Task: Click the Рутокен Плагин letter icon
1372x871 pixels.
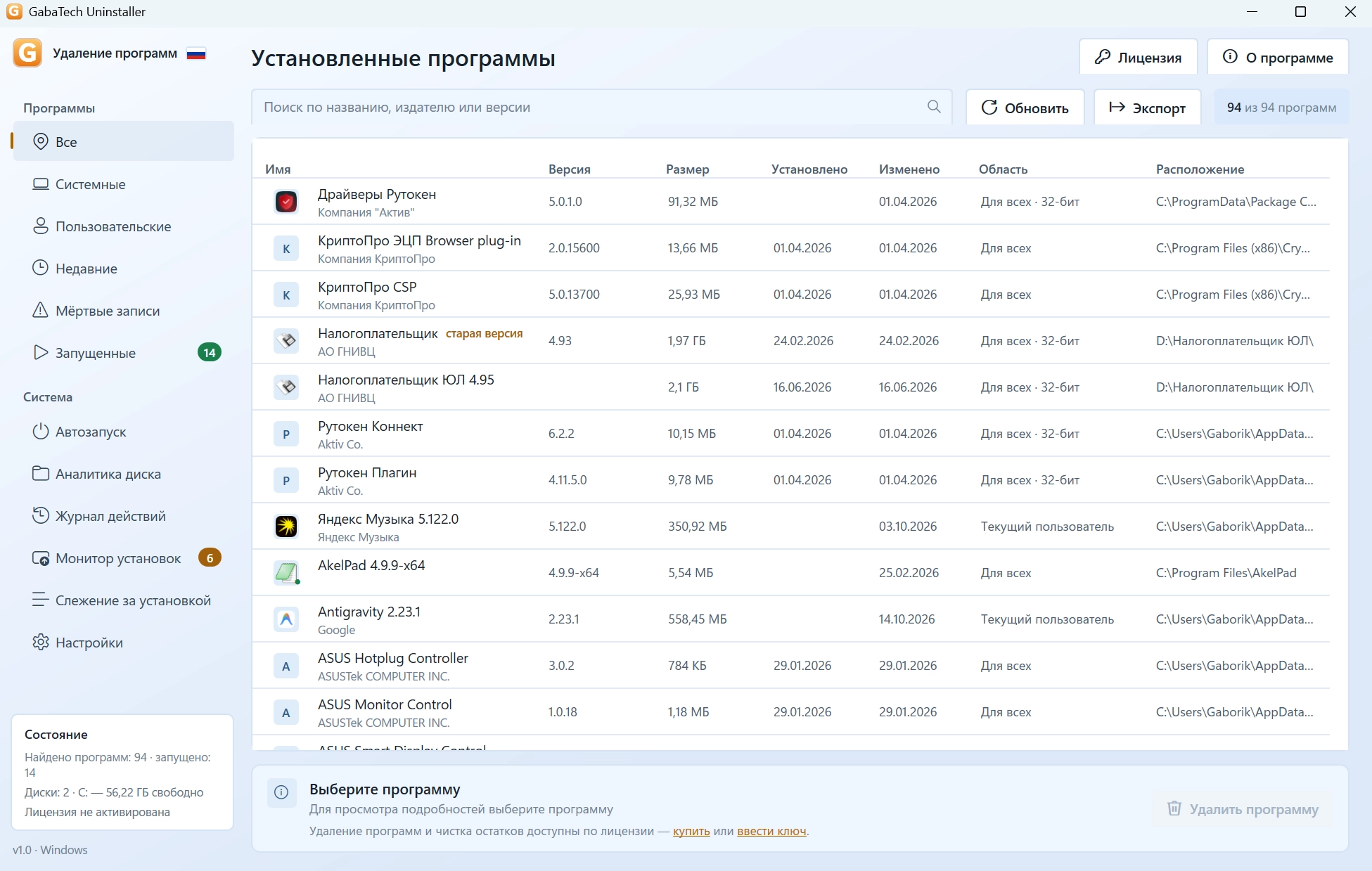Action: pyautogui.click(x=286, y=480)
